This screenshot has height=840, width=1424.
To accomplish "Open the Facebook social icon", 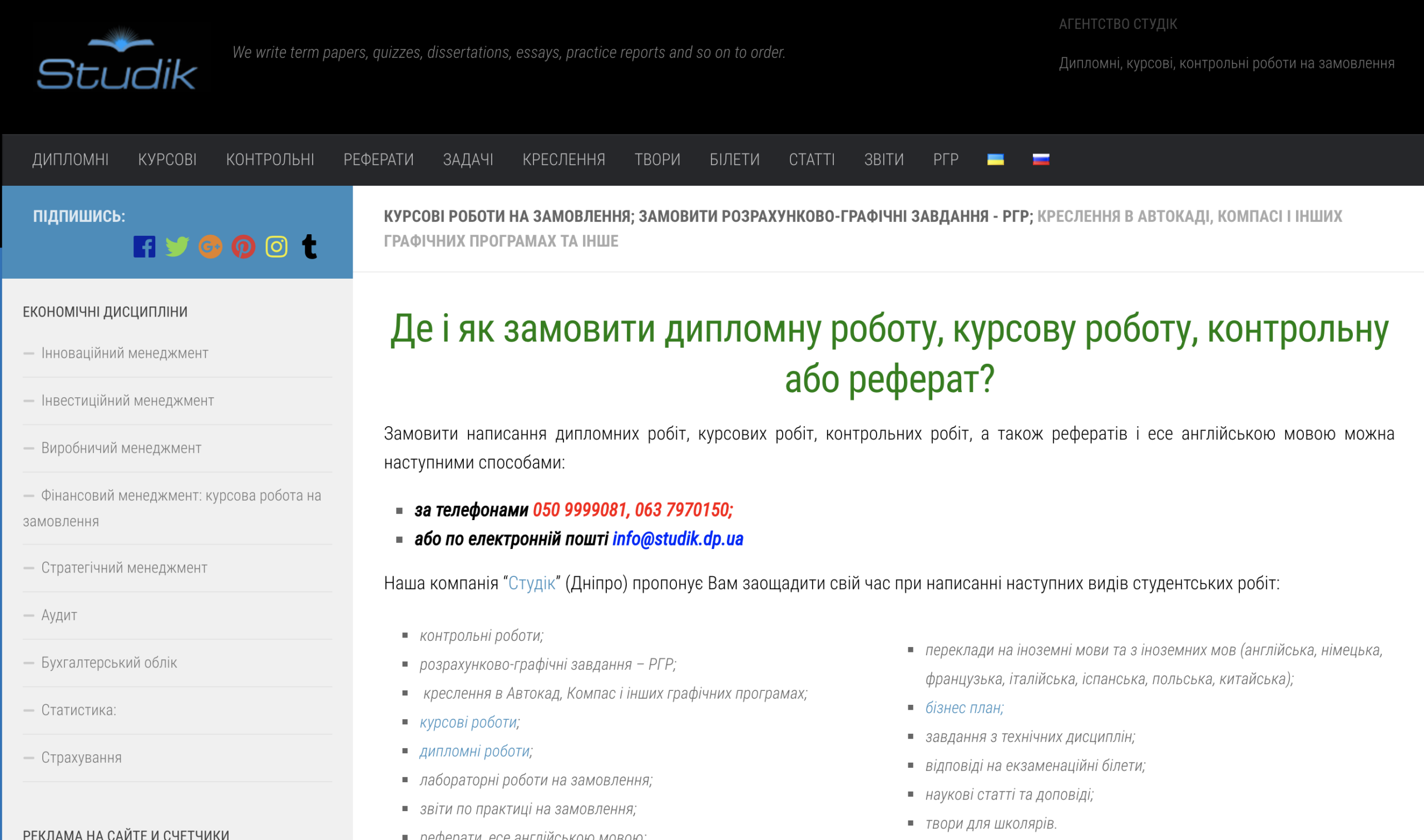I will (x=144, y=247).
